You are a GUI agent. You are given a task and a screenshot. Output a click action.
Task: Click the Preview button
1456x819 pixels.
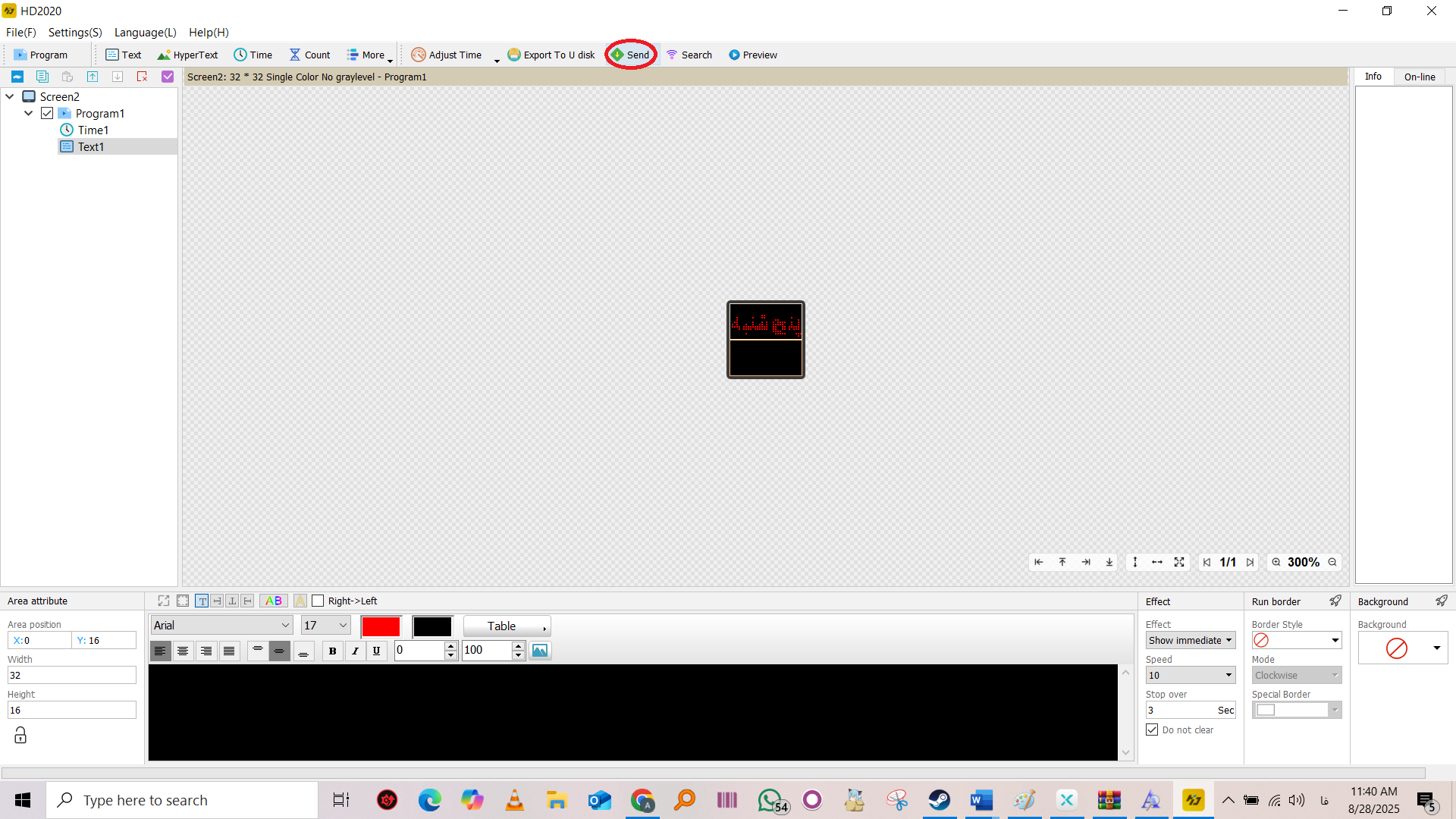[752, 55]
